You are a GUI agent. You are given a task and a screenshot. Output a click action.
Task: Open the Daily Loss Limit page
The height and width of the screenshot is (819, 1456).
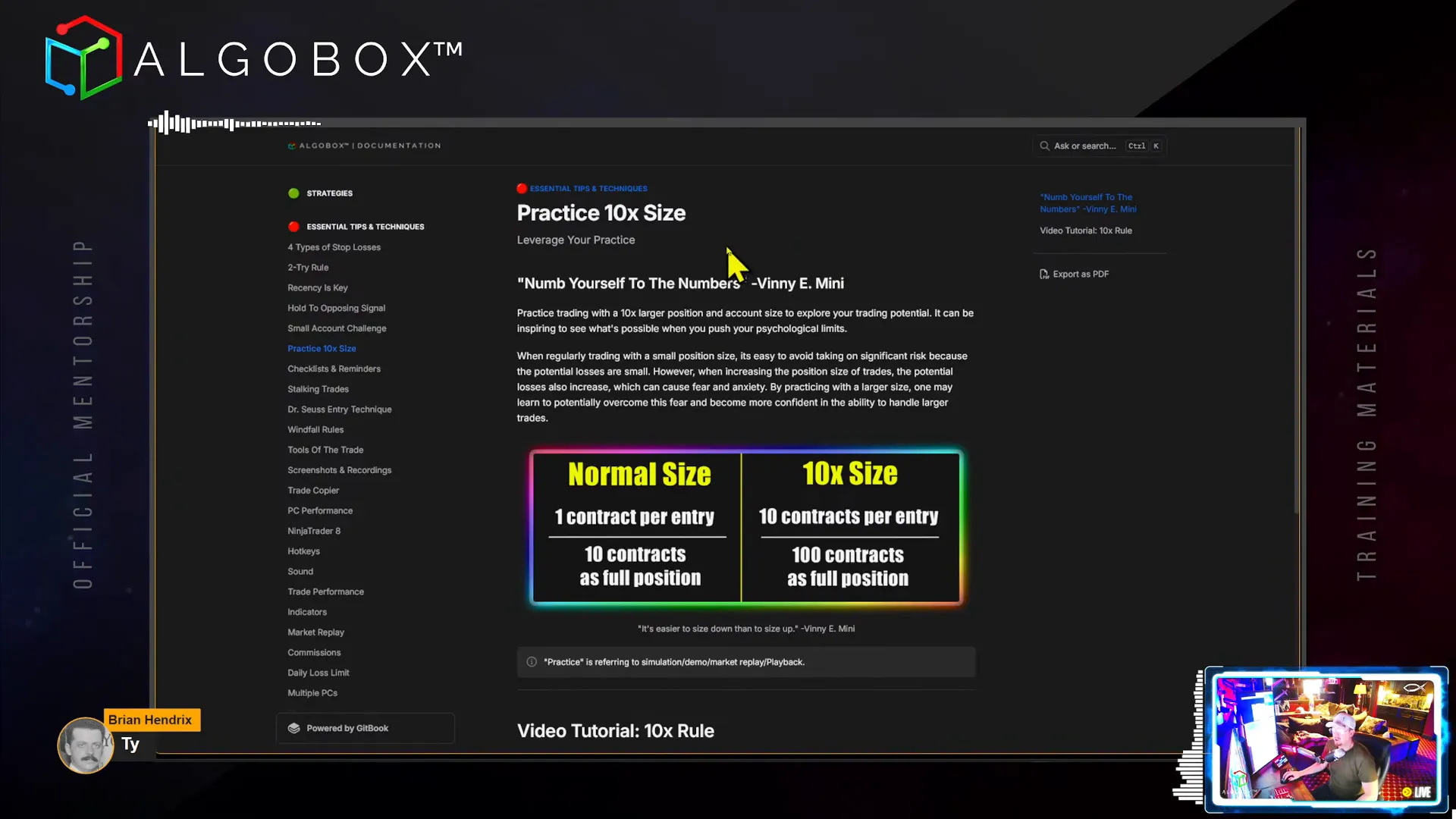pos(318,673)
